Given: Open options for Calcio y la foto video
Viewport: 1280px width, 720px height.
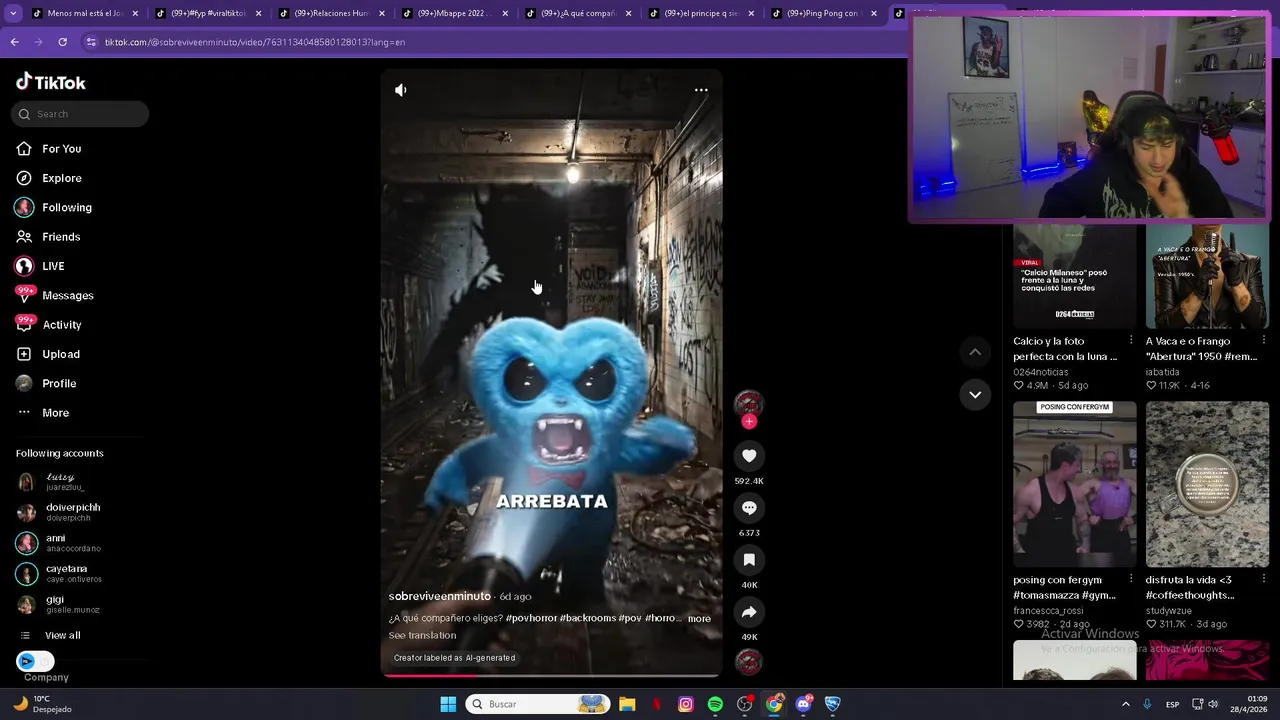Looking at the screenshot, I should (1131, 341).
